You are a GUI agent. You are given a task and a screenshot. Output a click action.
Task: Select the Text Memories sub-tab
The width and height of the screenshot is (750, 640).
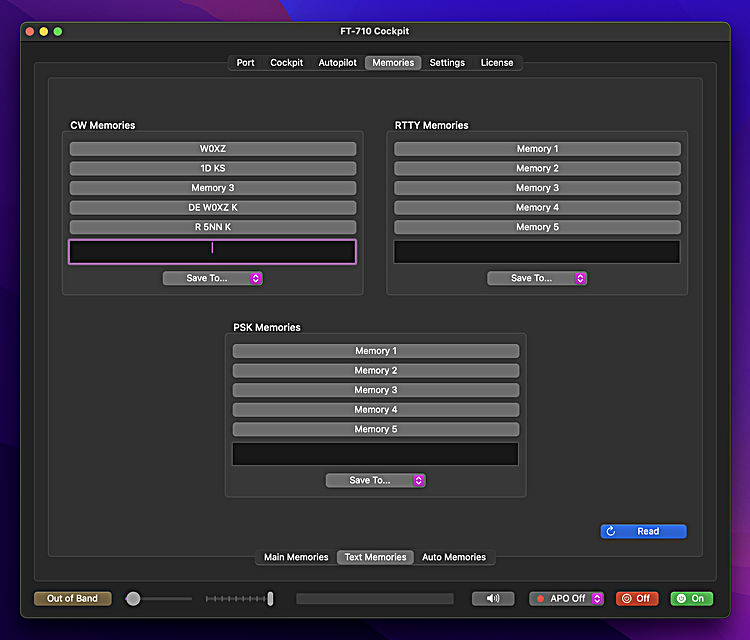click(375, 557)
